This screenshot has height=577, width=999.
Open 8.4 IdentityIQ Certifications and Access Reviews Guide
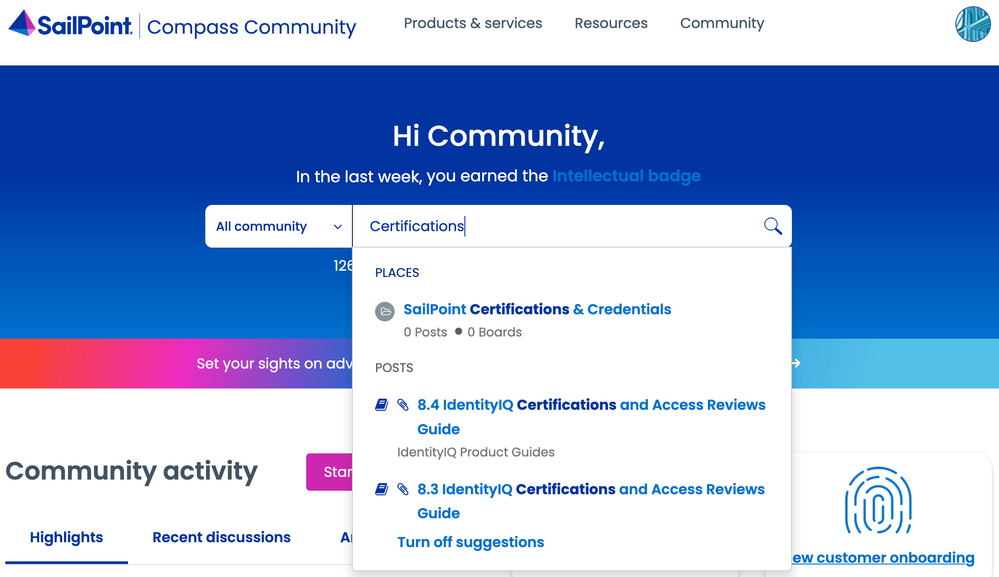coord(591,405)
